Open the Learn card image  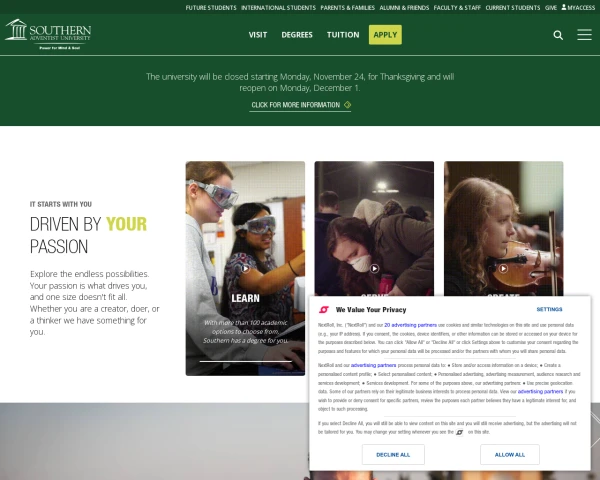[245, 268]
